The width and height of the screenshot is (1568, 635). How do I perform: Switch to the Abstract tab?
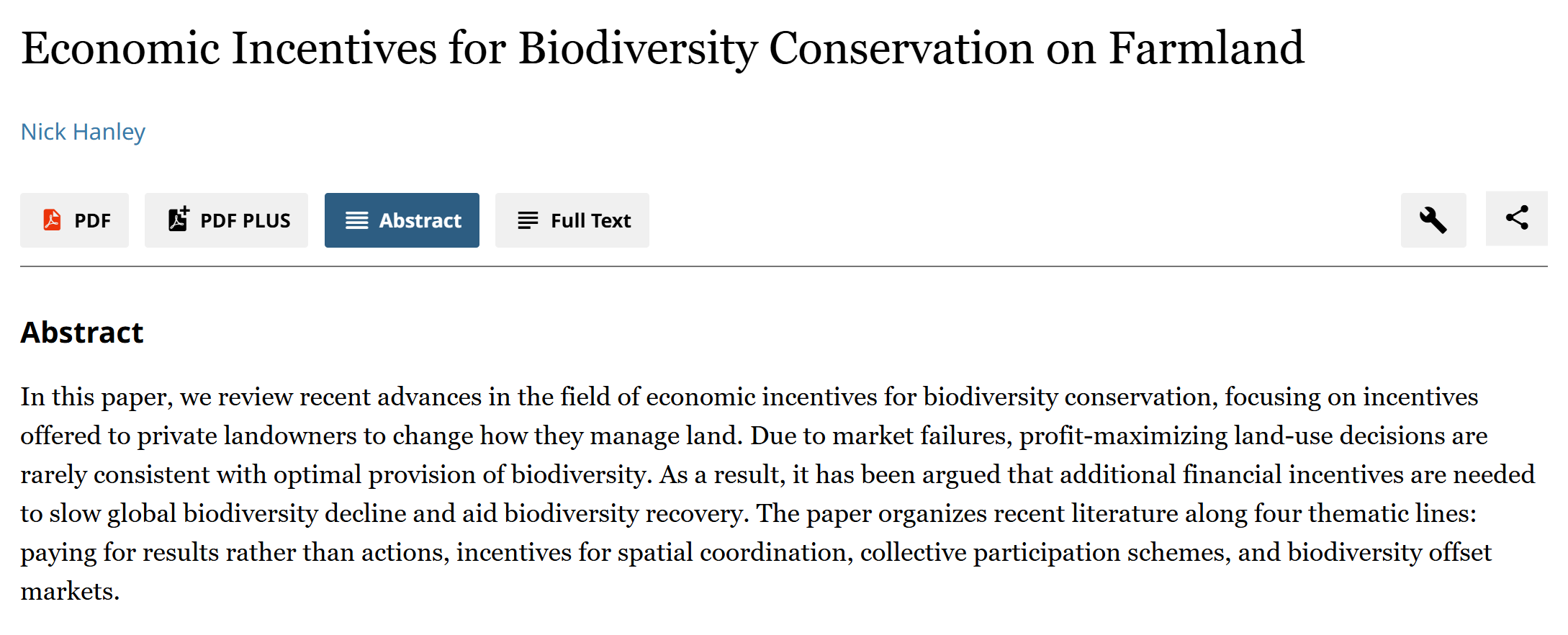(402, 220)
